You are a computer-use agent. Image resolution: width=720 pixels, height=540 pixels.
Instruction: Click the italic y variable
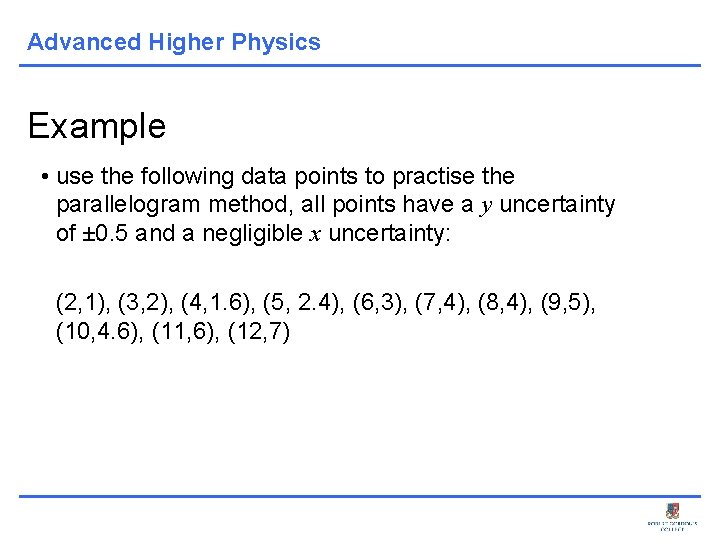[x=487, y=206]
